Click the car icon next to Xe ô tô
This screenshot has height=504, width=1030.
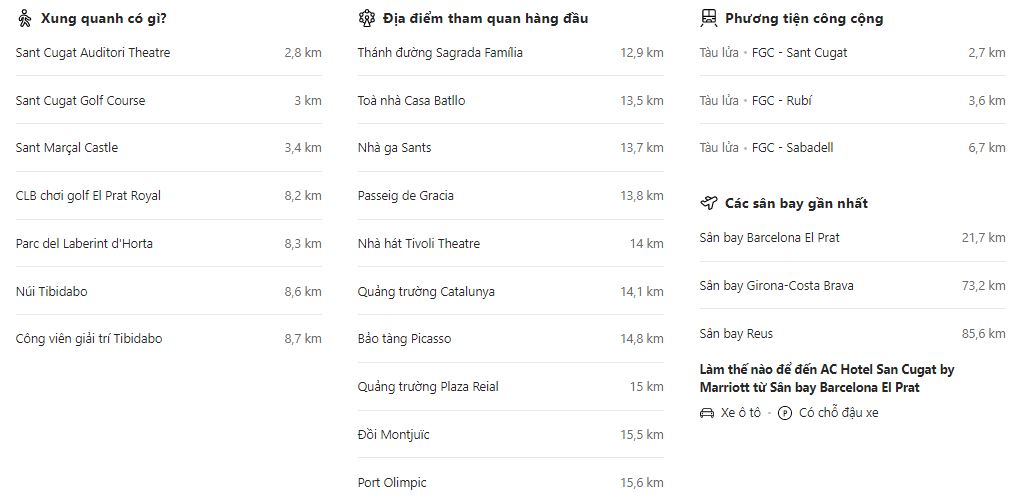(707, 413)
